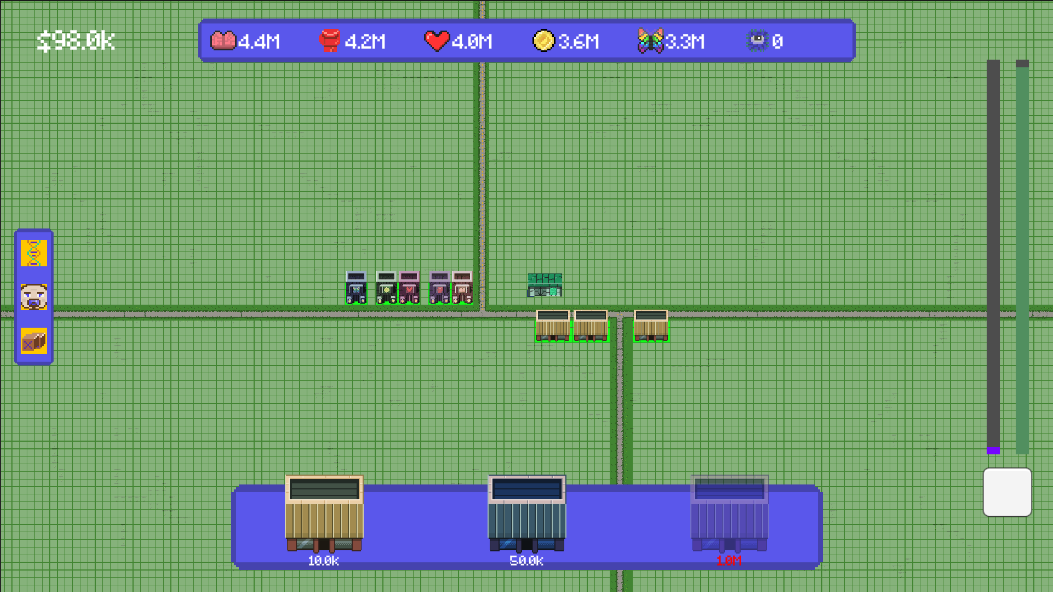Select the butterfly booth on the map
1053x592 pixels.
click(356, 287)
